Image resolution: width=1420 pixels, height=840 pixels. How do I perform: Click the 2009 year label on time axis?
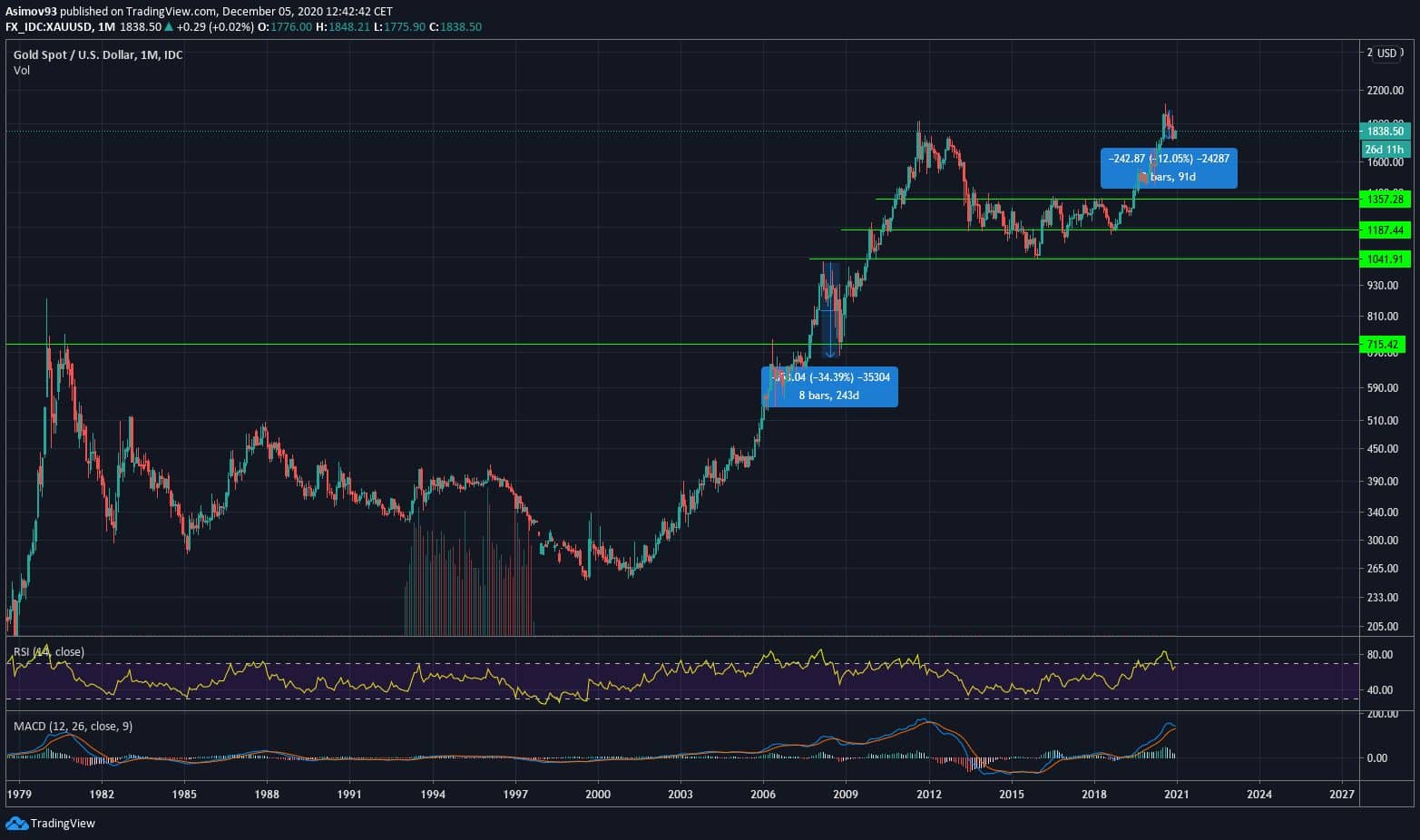coord(846,795)
